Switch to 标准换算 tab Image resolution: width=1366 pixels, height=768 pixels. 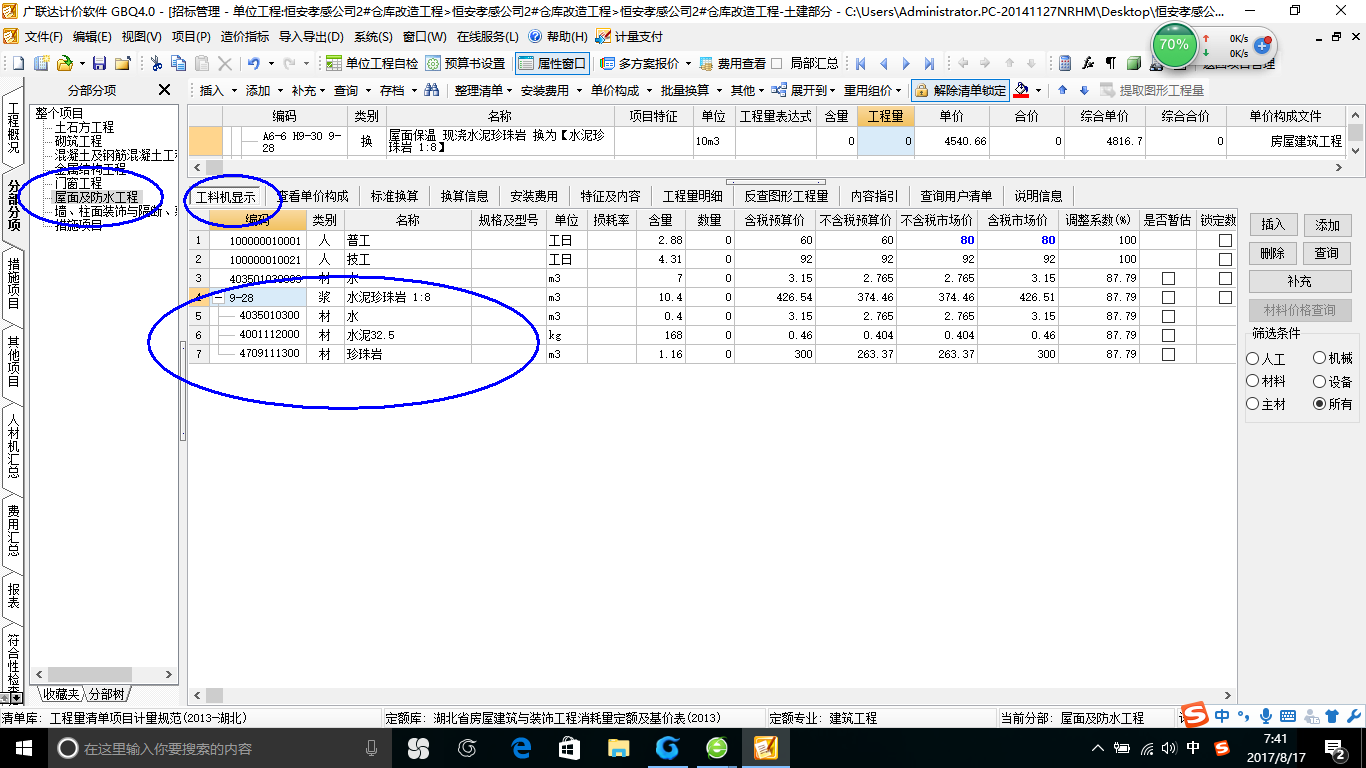click(394, 196)
